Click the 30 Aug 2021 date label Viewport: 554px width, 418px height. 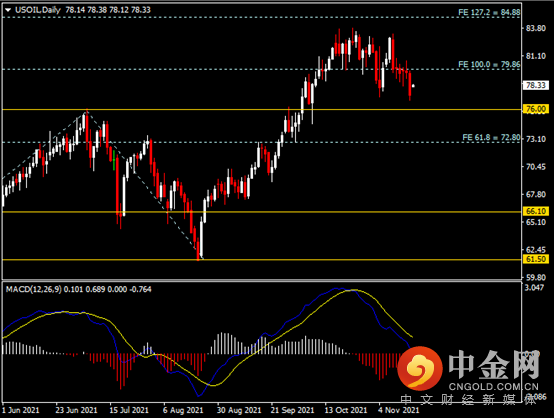[239, 410]
